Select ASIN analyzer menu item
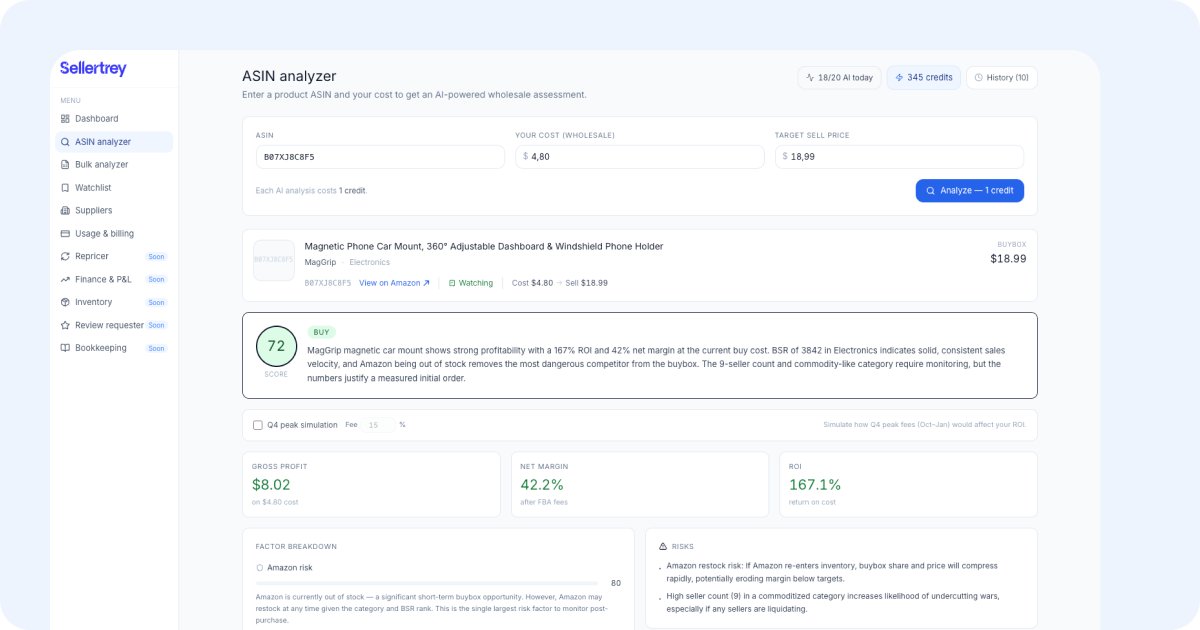The image size is (1200, 630). pyautogui.click(x=114, y=142)
